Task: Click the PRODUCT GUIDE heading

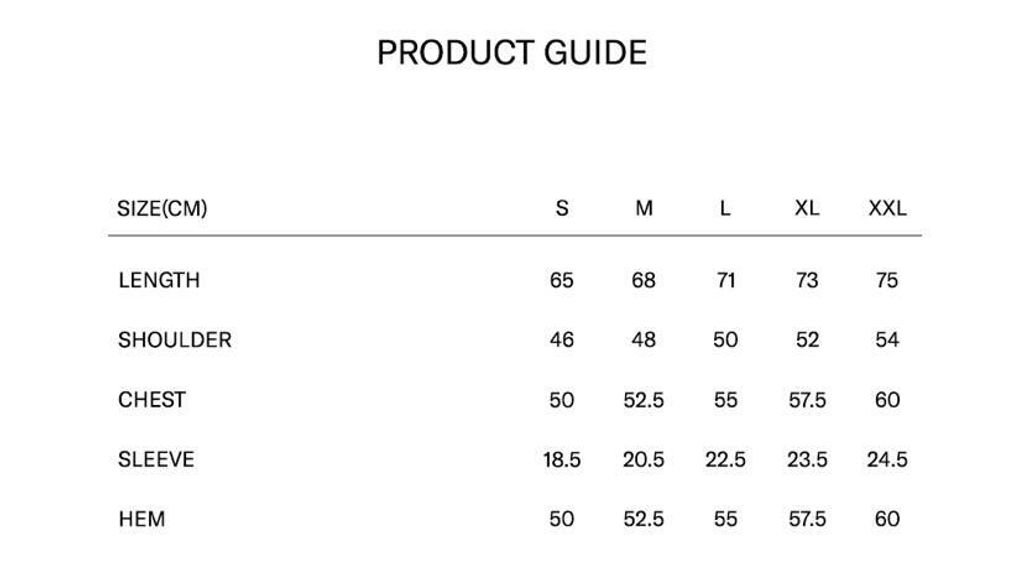Action: pyautogui.click(x=512, y=53)
